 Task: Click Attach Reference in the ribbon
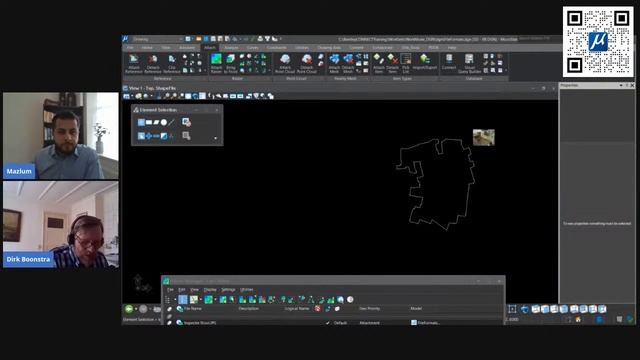[133, 64]
